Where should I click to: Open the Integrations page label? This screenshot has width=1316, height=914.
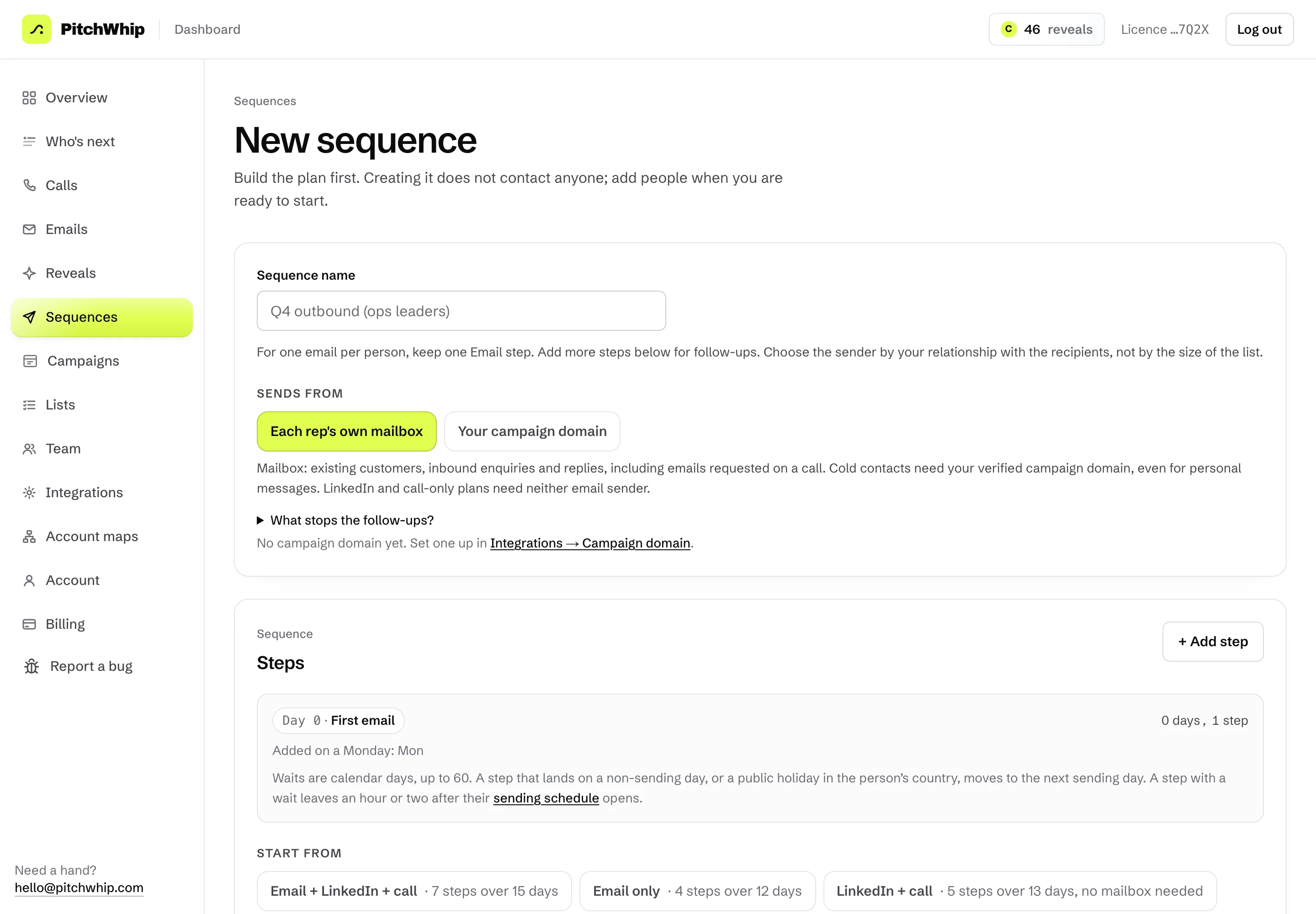click(x=84, y=493)
